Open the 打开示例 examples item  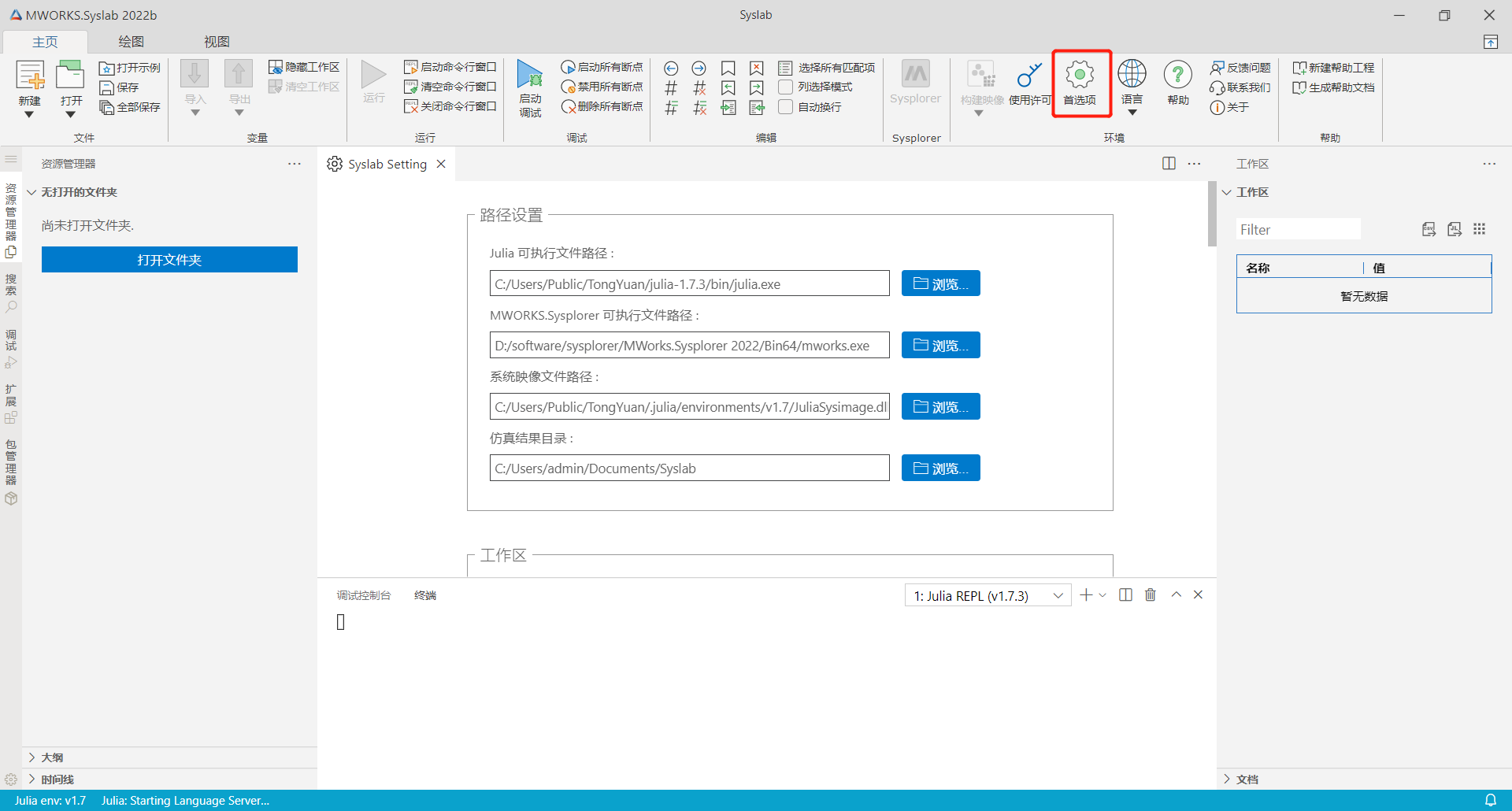tap(130, 68)
